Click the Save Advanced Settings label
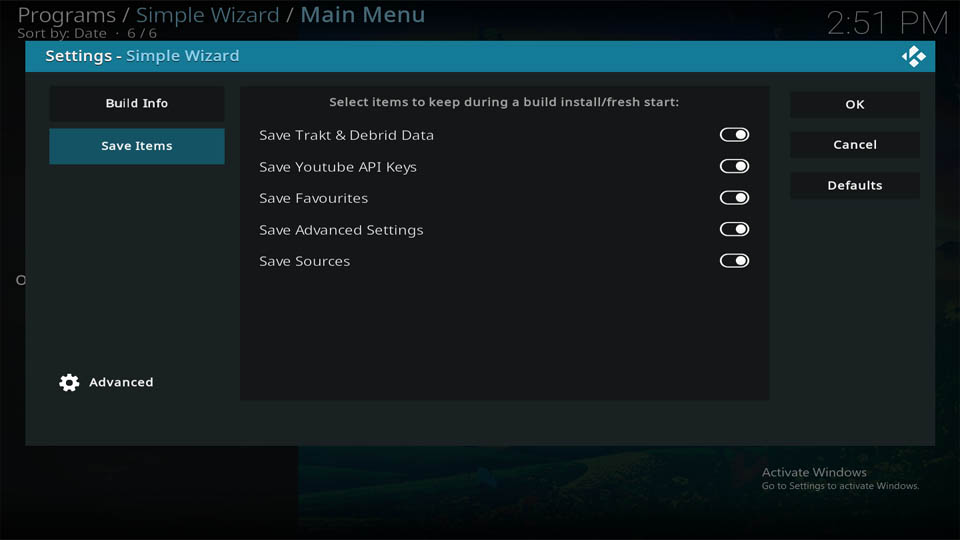This screenshot has width=960, height=540. pyautogui.click(x=341, y=230)
